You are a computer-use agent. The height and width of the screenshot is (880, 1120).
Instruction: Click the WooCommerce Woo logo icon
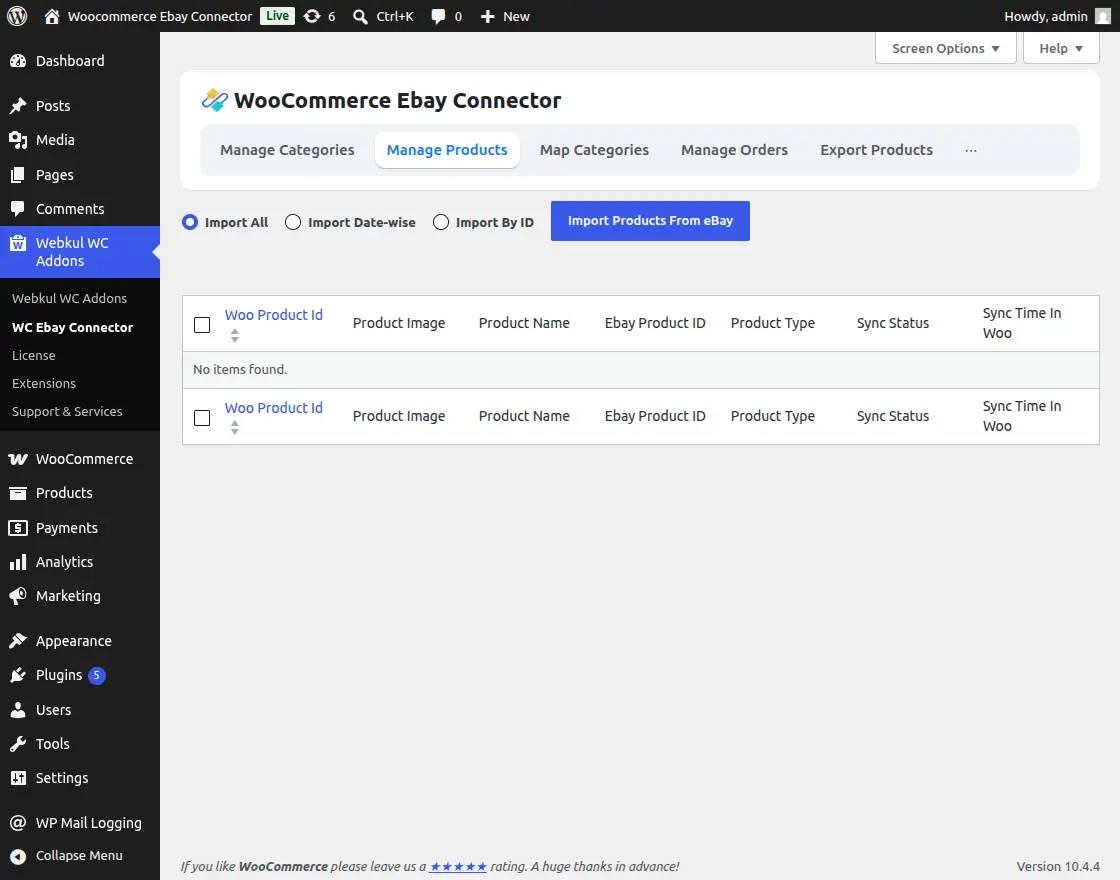coord(18,459)
